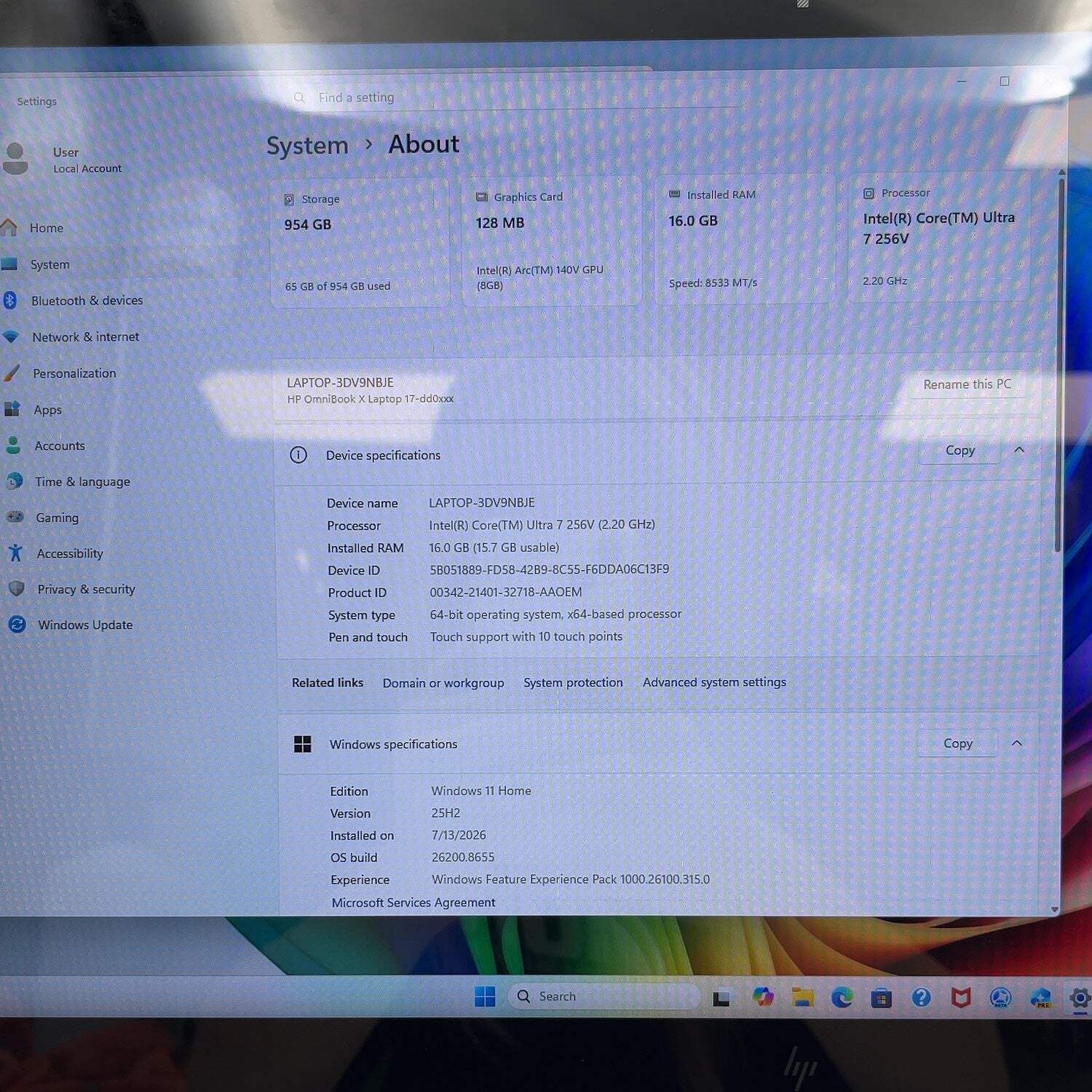Image resolution: width=1092 pixels, height=1092 pixels.
Task: Launch Copilot from the taskbar
Action: click(x=763, y=996)
